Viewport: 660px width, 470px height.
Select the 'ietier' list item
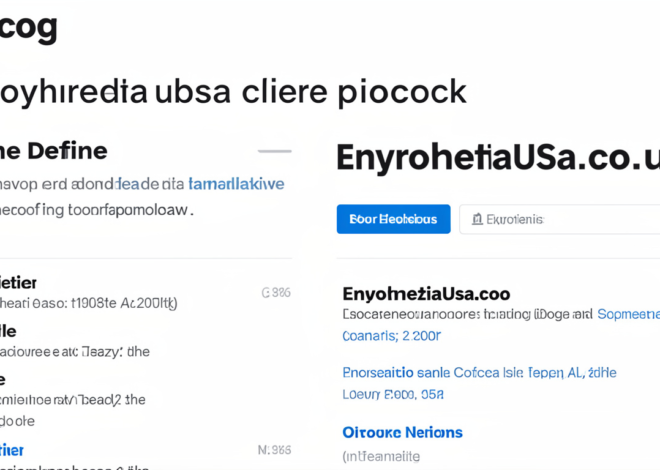[18, 282]
